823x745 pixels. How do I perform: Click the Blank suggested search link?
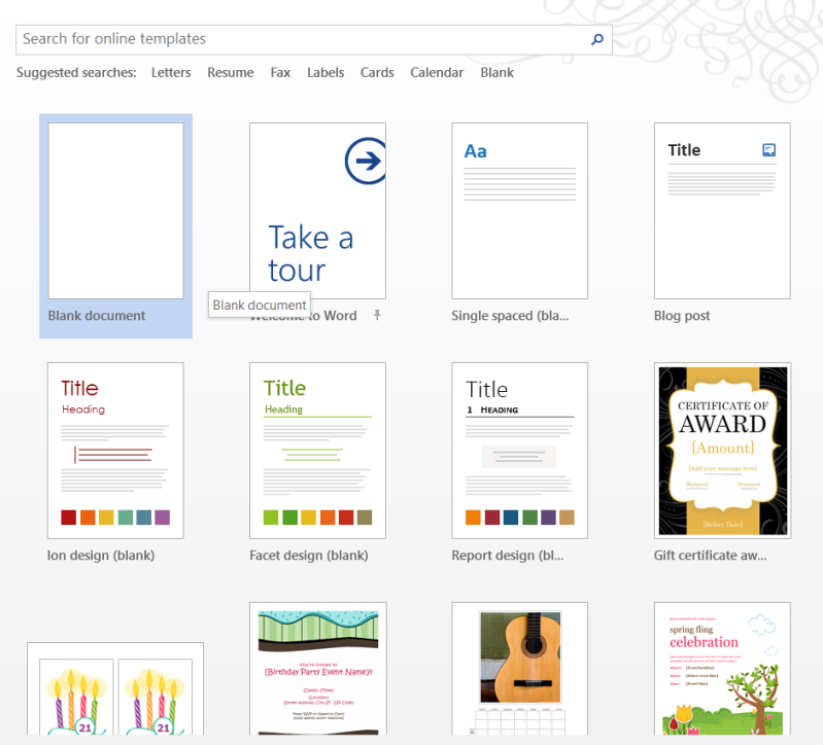497,73
